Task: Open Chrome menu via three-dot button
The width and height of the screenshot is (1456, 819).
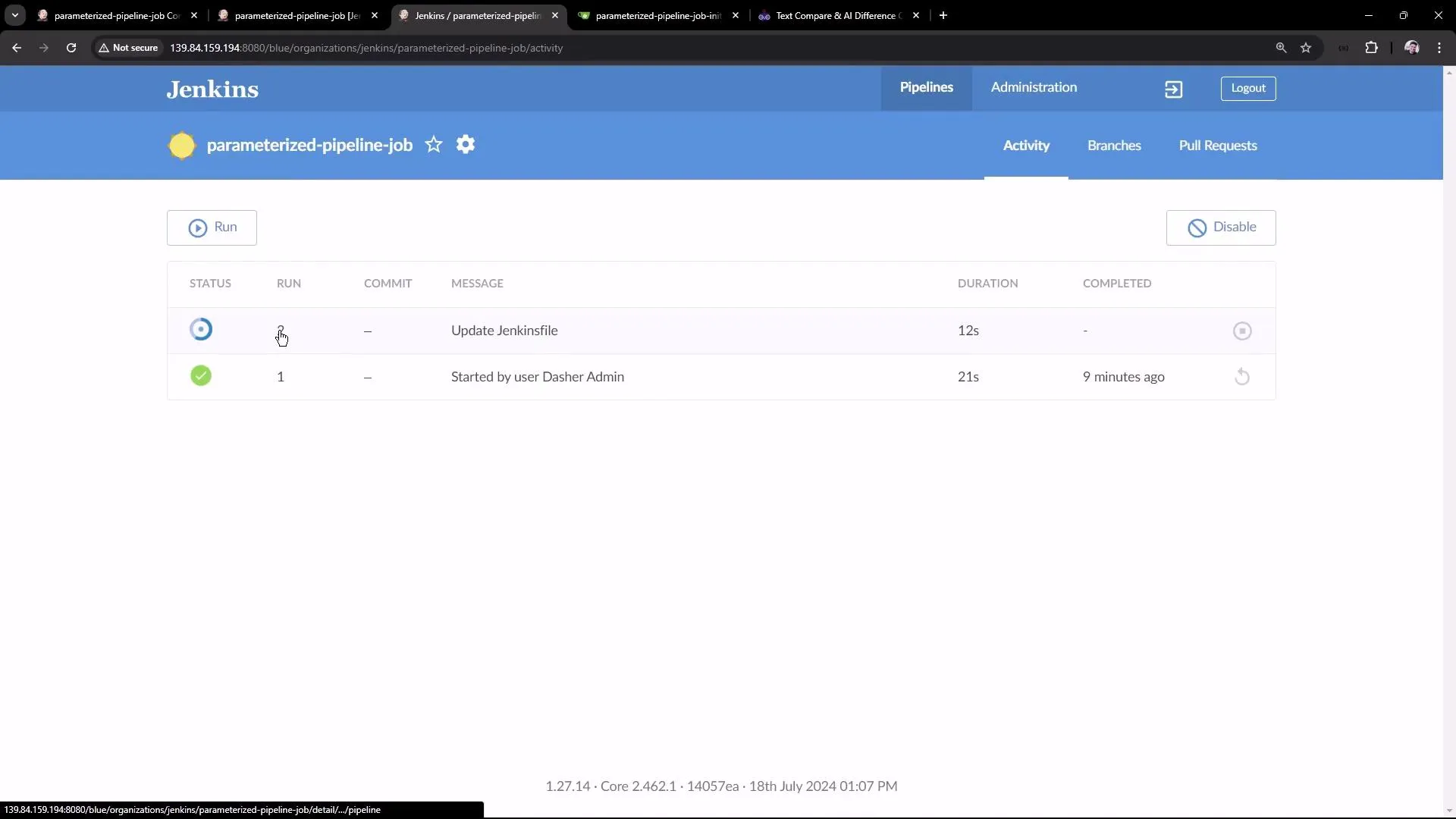Action: (1439, 47)
